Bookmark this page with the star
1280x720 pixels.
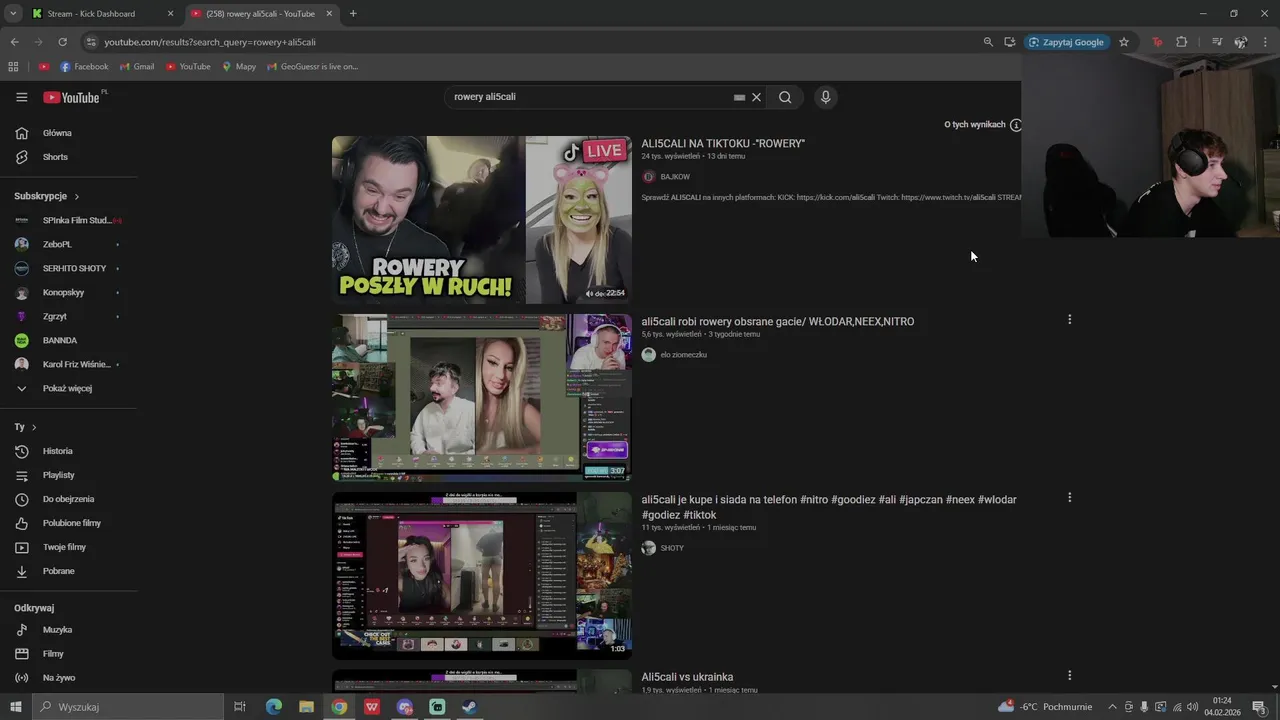pos(1124,42)
